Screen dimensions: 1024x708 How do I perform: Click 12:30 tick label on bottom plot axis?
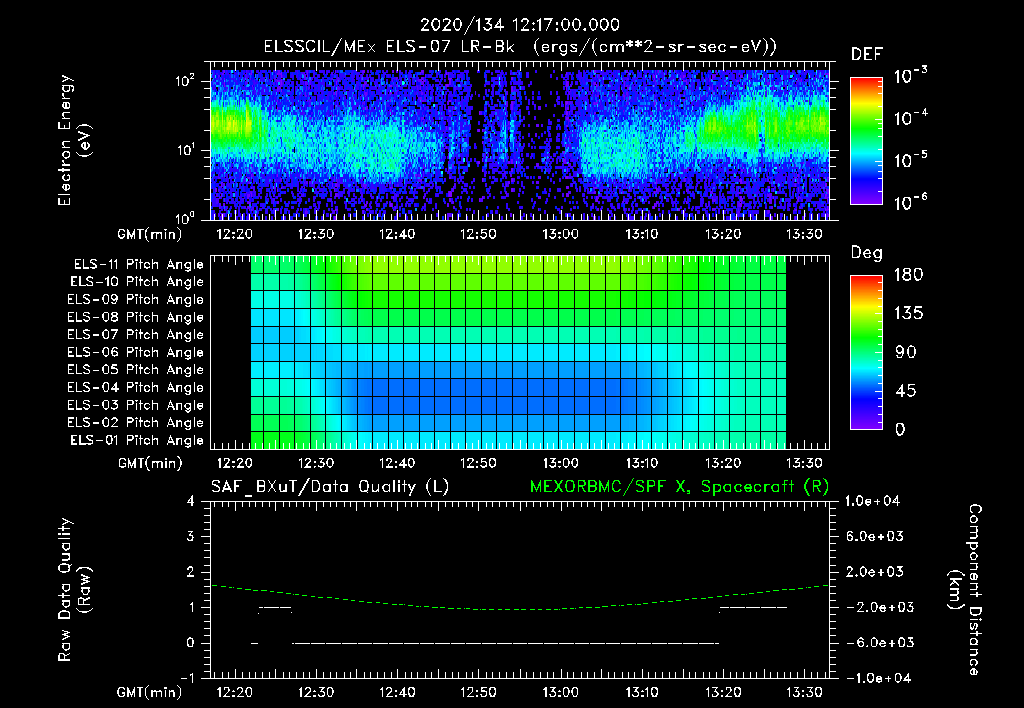click(x=316, y=692)
